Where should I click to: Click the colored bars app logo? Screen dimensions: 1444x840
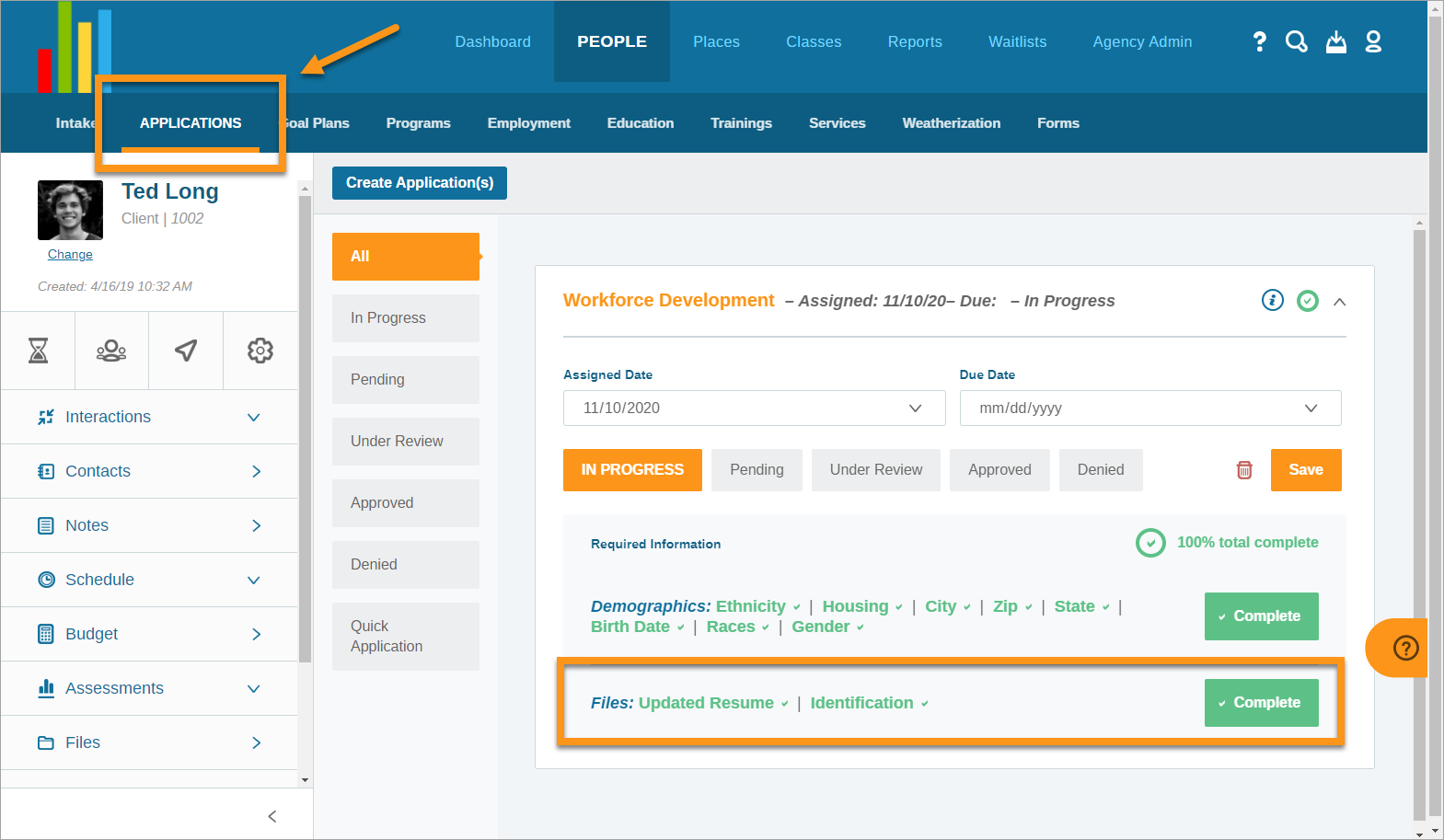pos(75,47)
